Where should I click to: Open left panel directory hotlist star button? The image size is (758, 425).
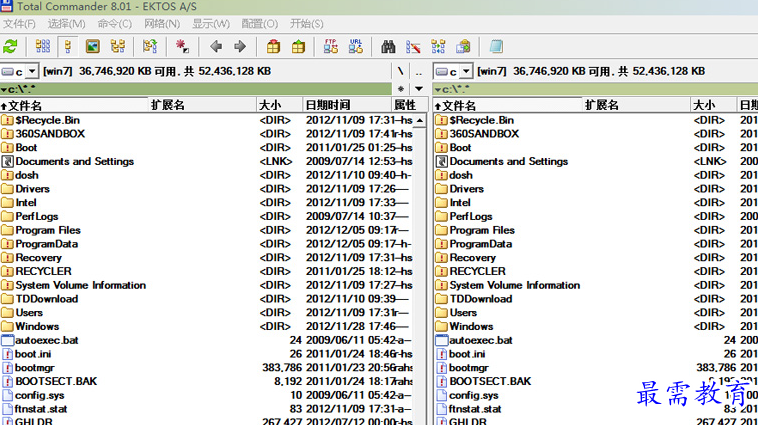pos(401,89)
